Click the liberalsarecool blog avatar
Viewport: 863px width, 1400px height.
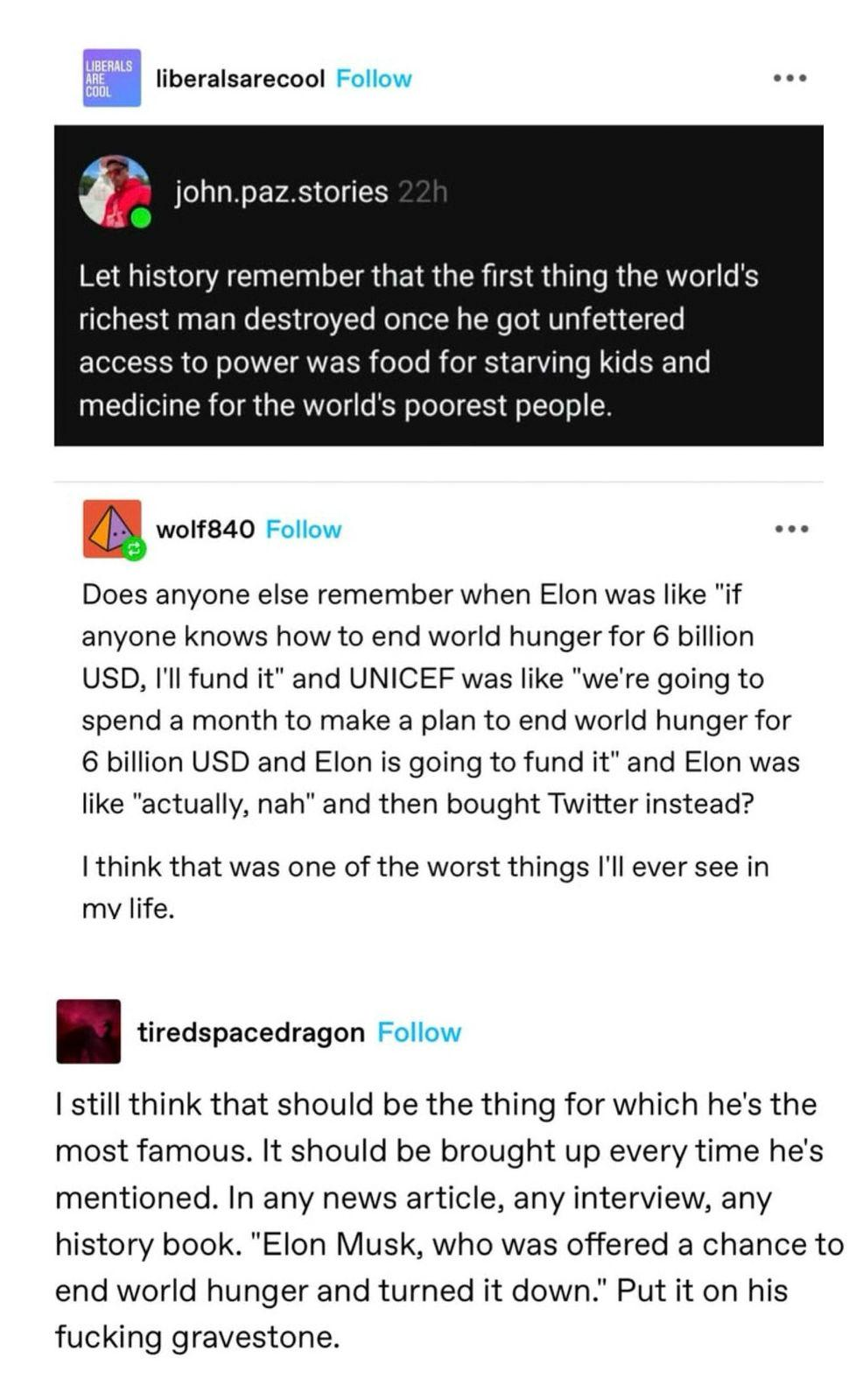[111, 78]
